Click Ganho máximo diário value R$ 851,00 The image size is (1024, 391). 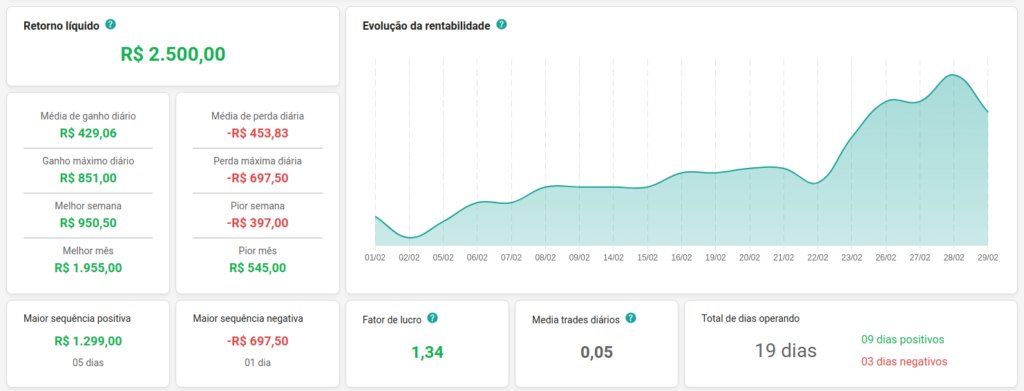[x=88, y=178]
